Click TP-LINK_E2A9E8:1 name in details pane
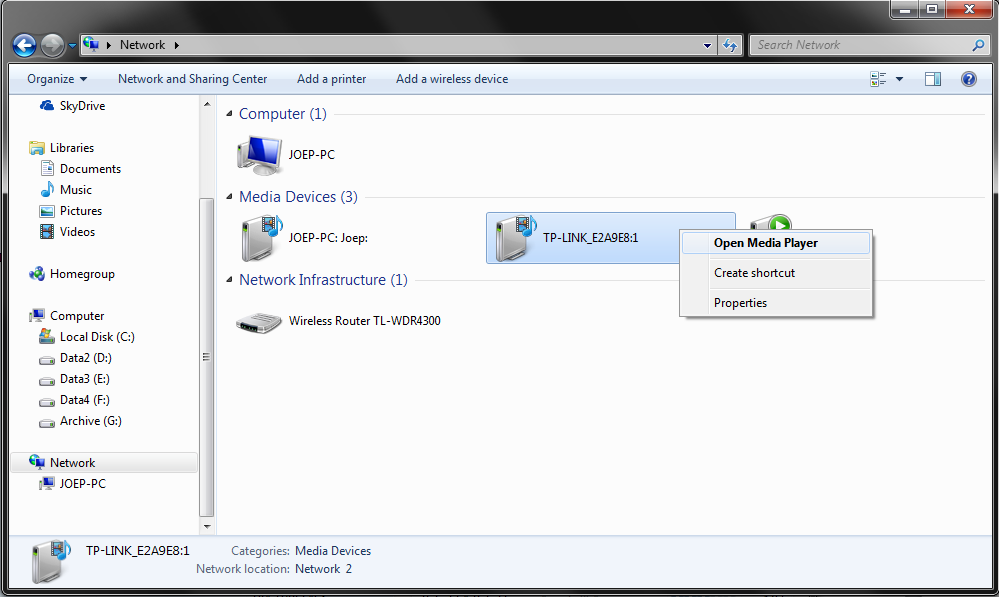 138,551
